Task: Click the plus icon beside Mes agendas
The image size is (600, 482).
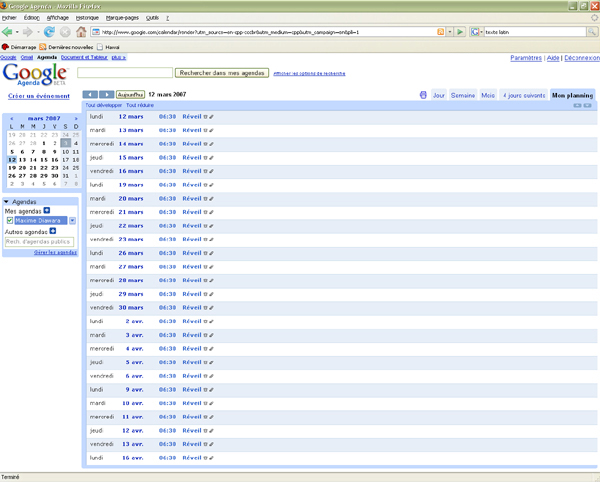Action: pos(47,211)
